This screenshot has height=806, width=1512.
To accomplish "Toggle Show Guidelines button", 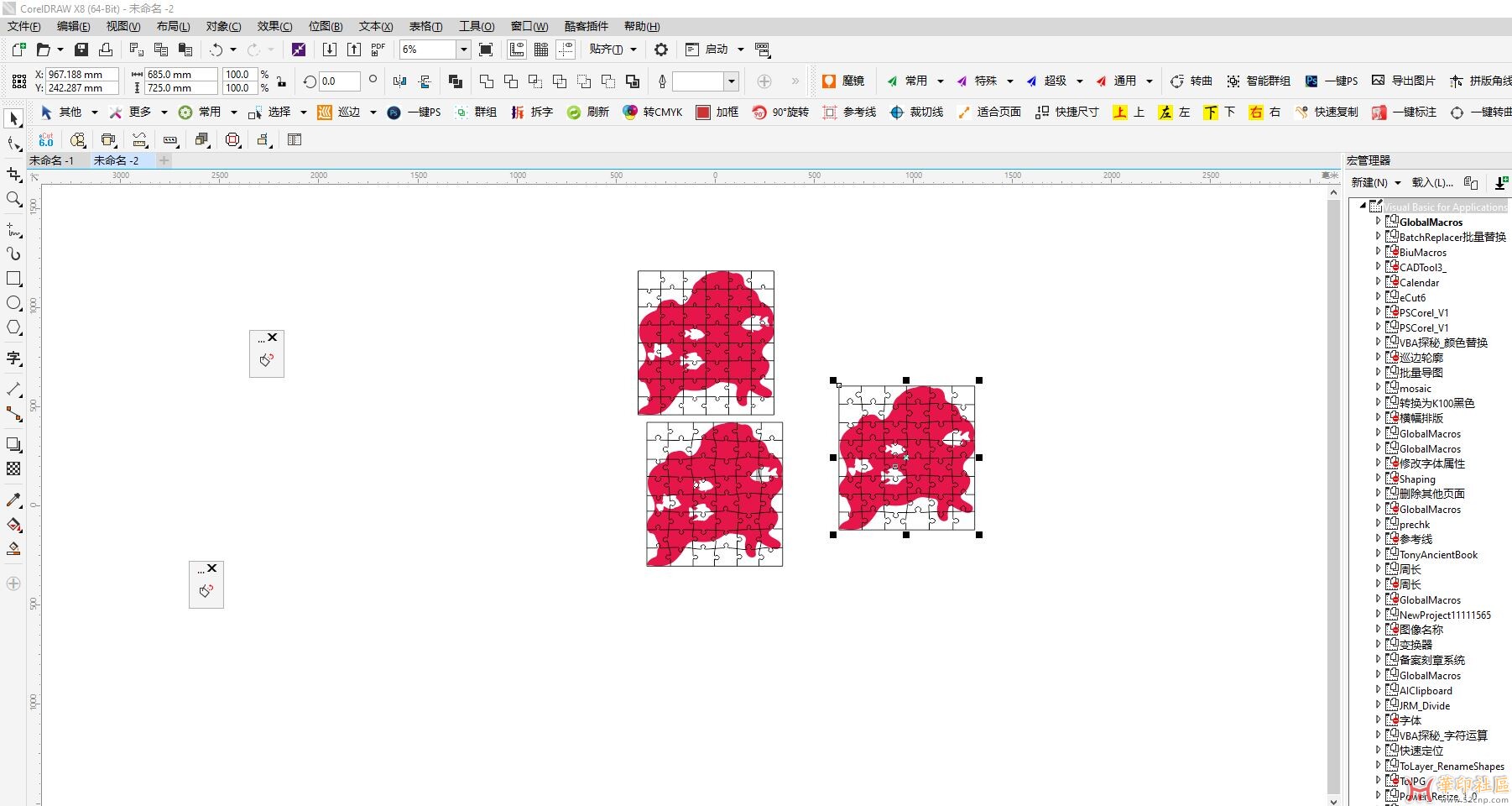I will click(x=566, y=50).
